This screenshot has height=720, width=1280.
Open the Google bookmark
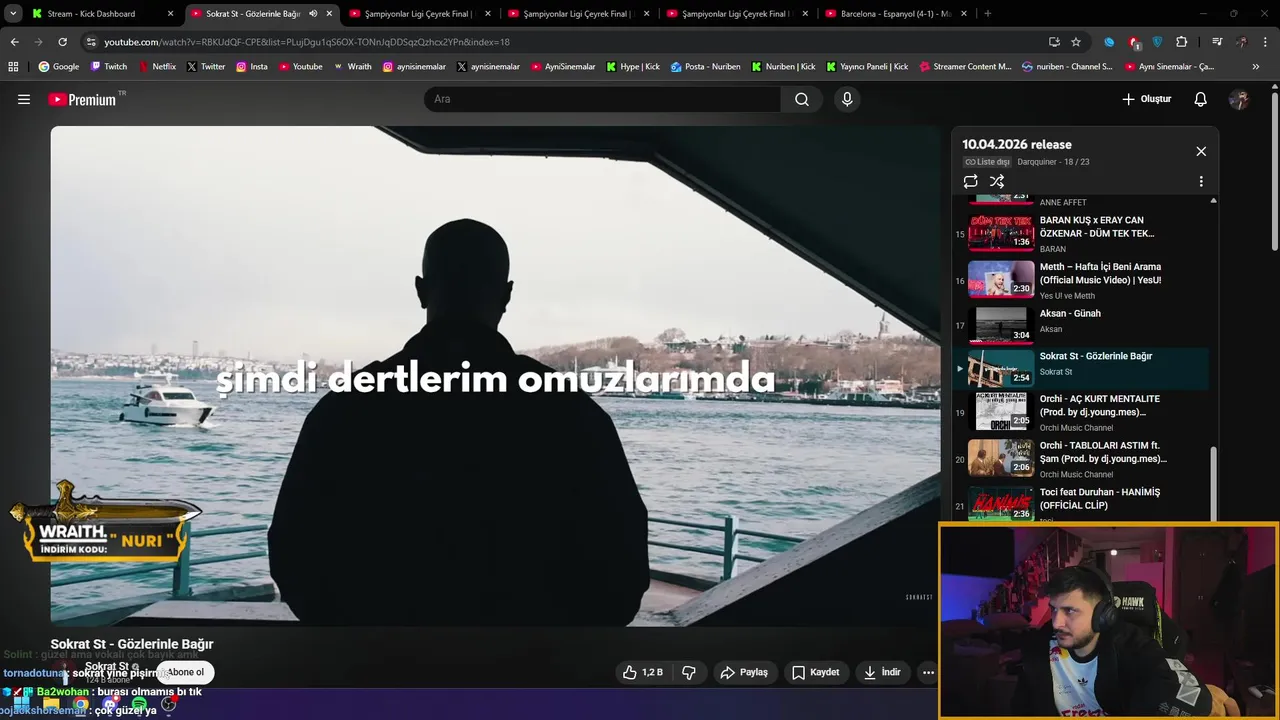point(59,67)
